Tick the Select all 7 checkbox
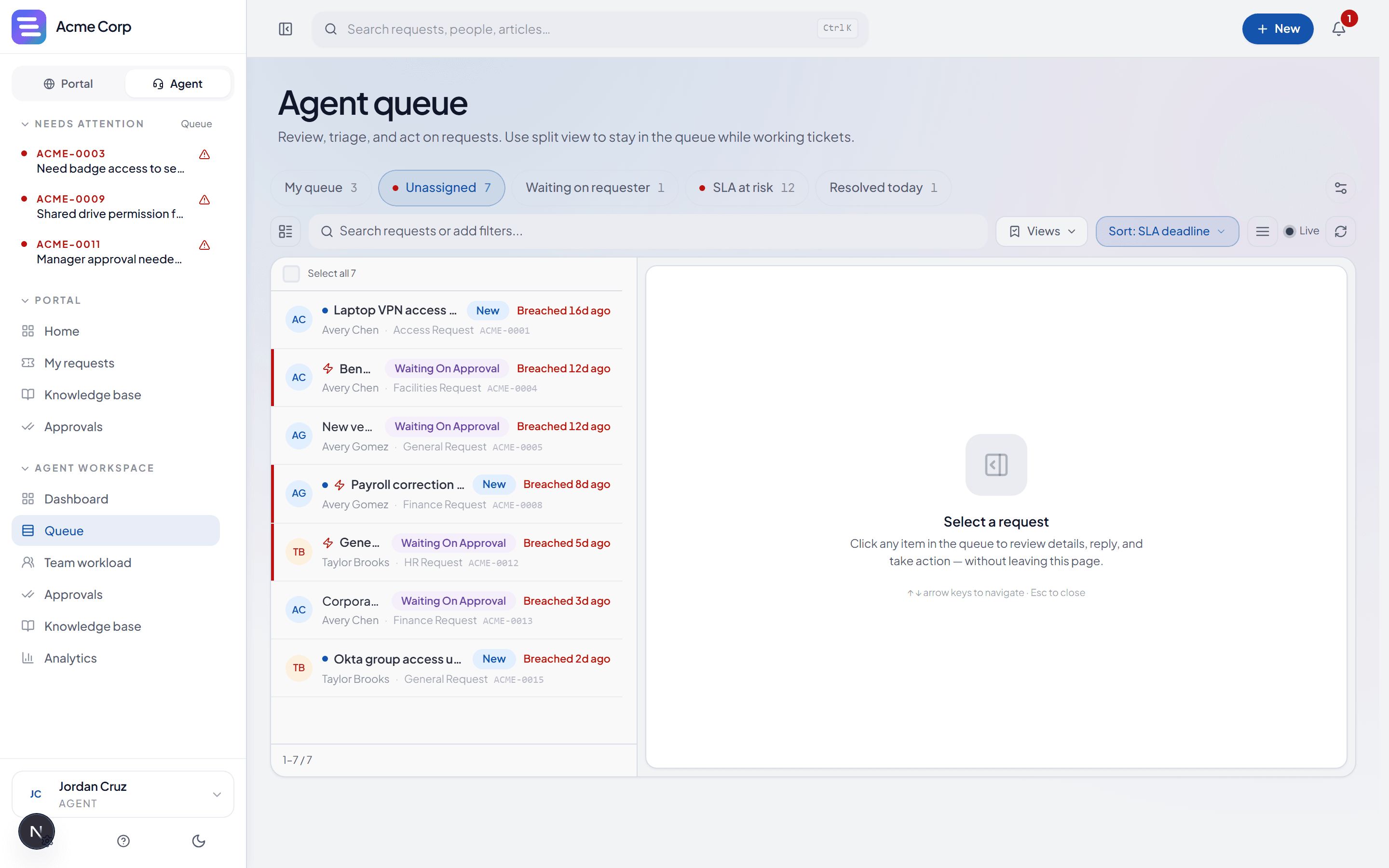Screen dimensions: 1389x868 pos(291,273)
